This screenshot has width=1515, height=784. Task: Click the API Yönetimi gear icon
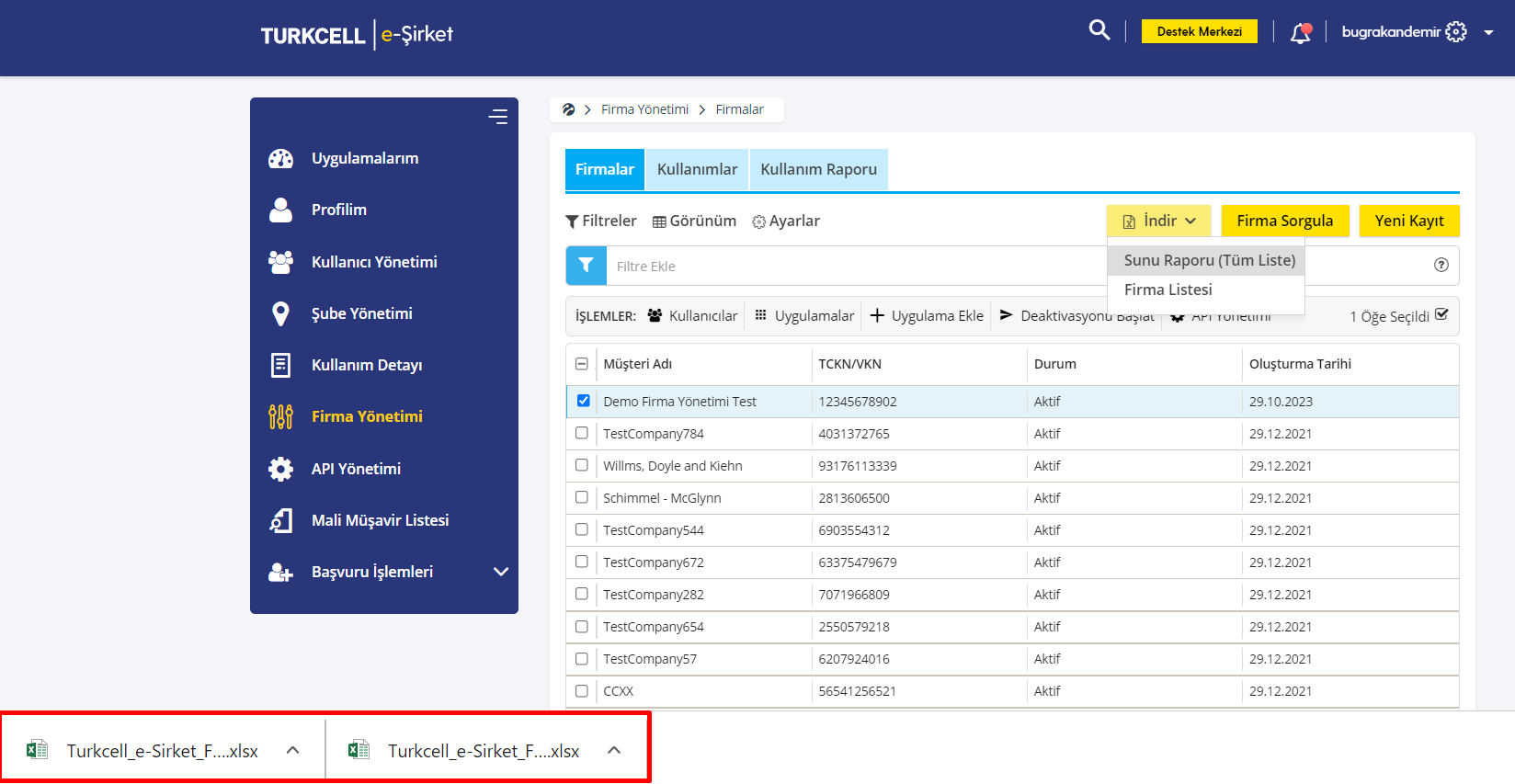[x=280, y=469]
